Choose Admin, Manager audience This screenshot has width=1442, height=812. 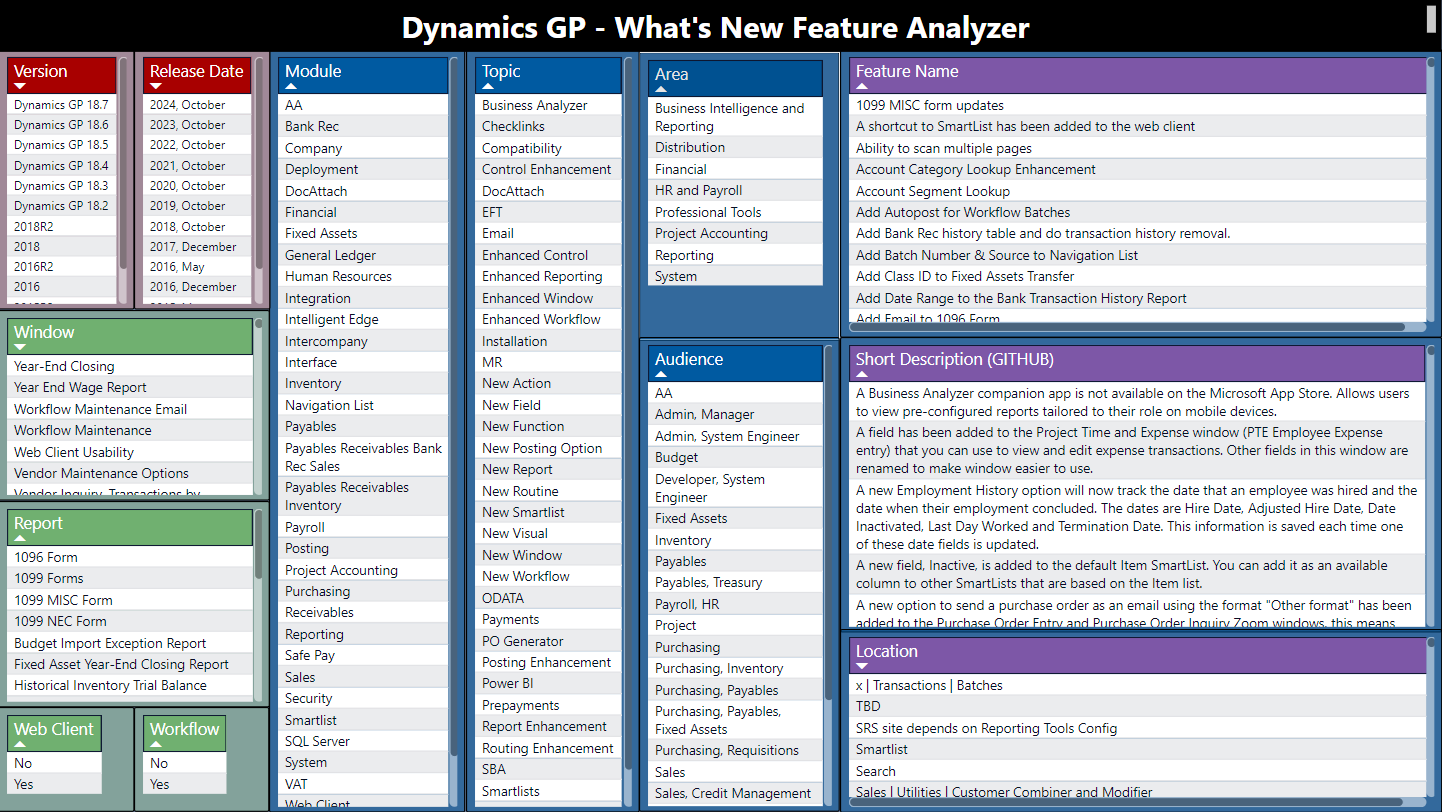pos(735,414)
